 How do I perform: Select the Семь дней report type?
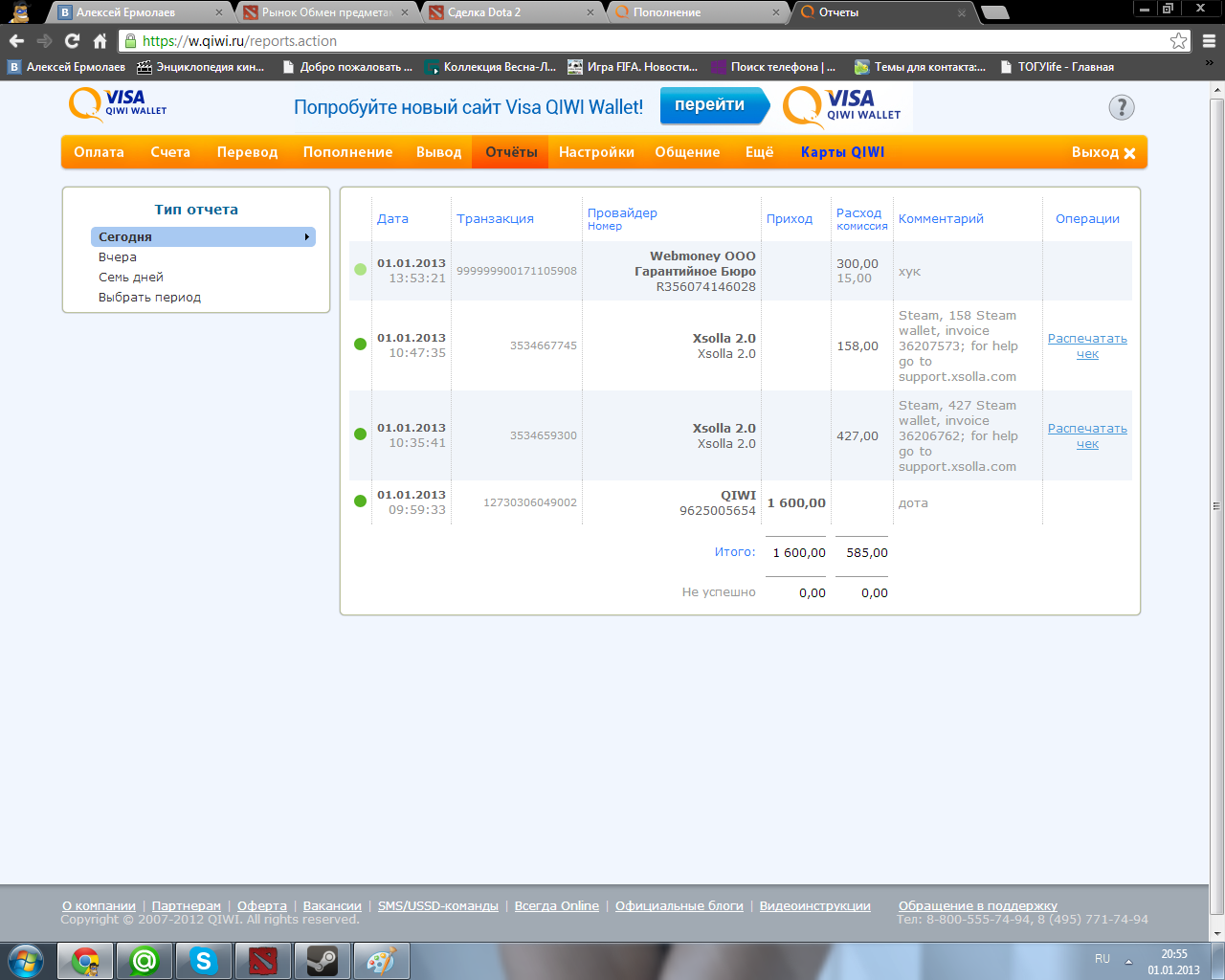tap(131, 277)
